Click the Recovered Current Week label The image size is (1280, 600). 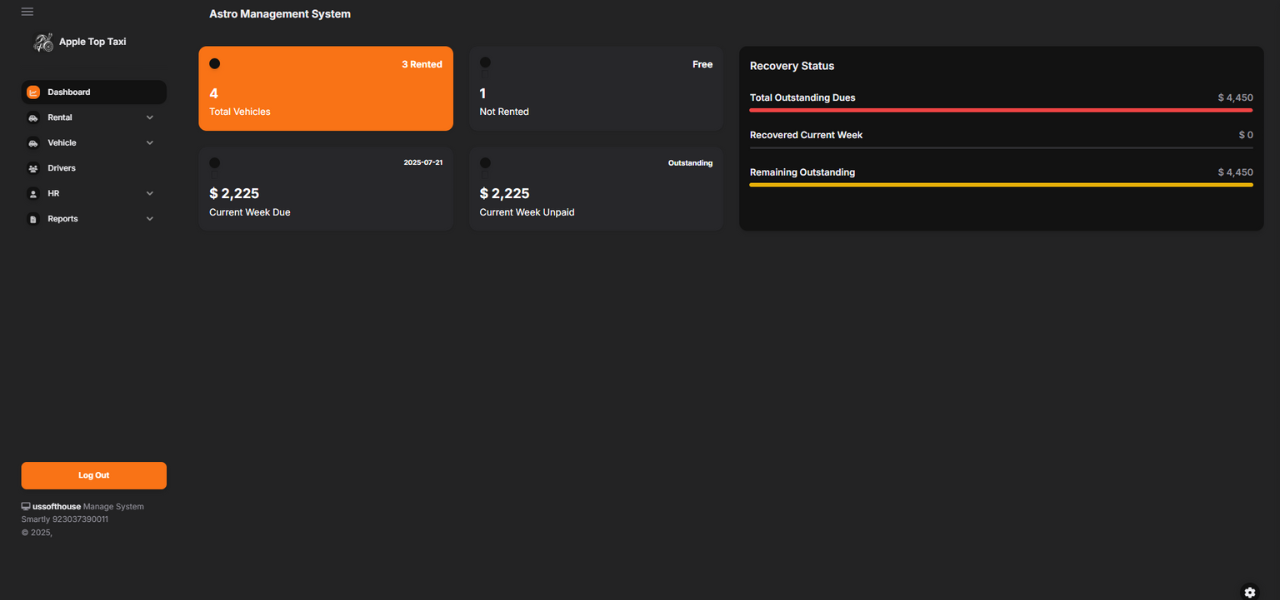click(806, 135)
